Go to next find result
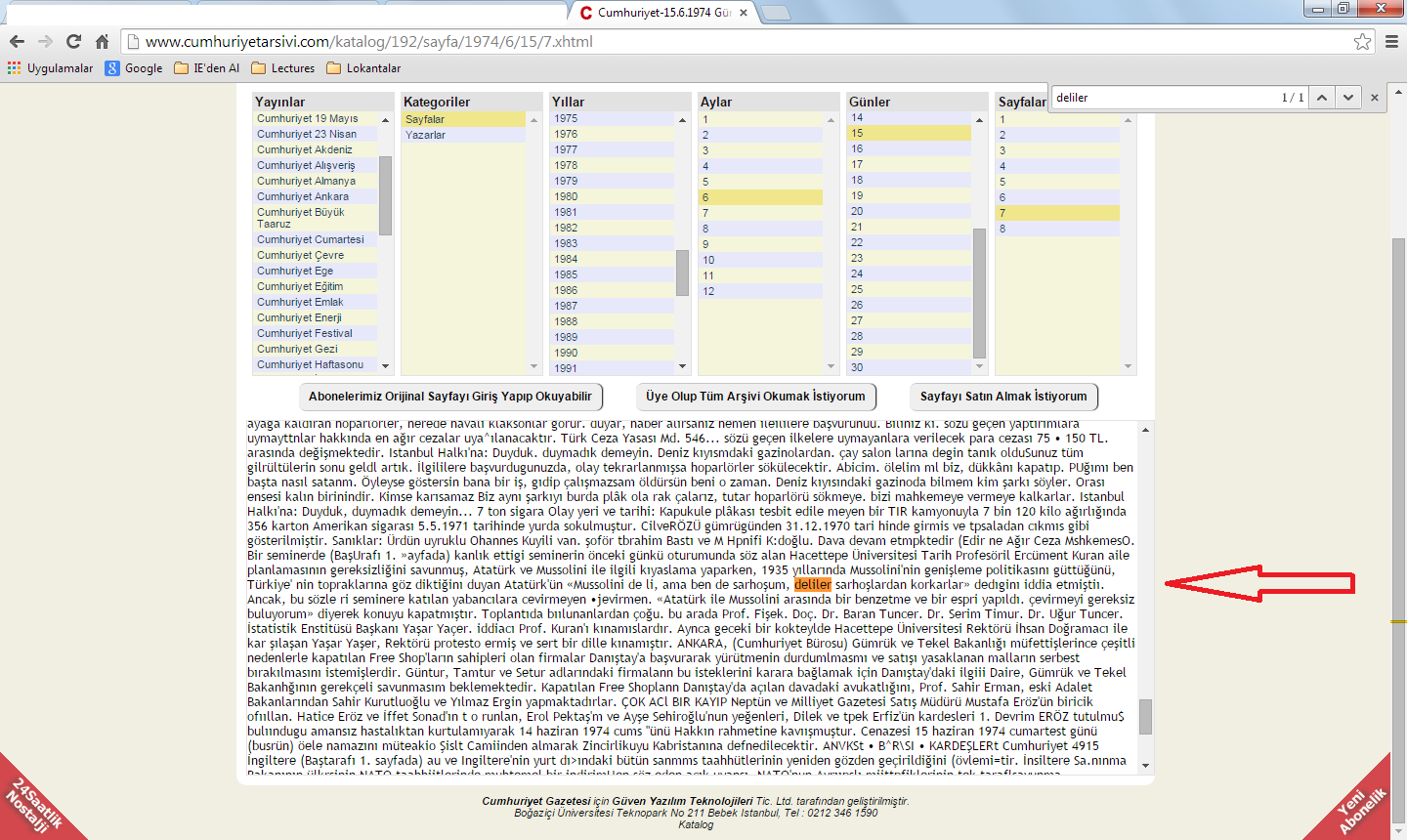The height and width of the screenshot is (840, 1407). pos(1348,98)
